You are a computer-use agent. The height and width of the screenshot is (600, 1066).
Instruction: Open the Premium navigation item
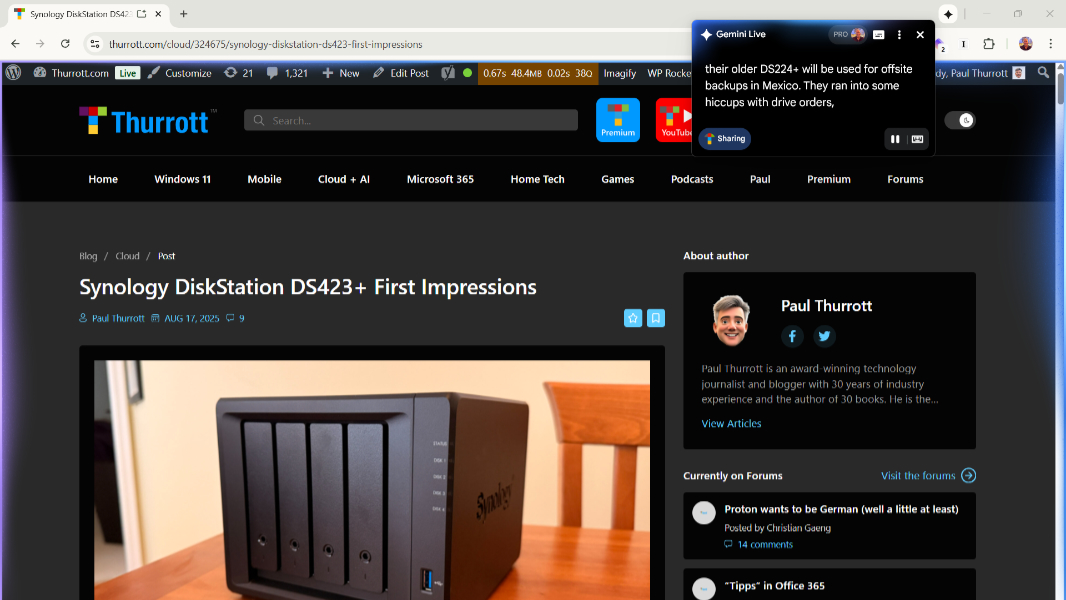pos(829,179)
